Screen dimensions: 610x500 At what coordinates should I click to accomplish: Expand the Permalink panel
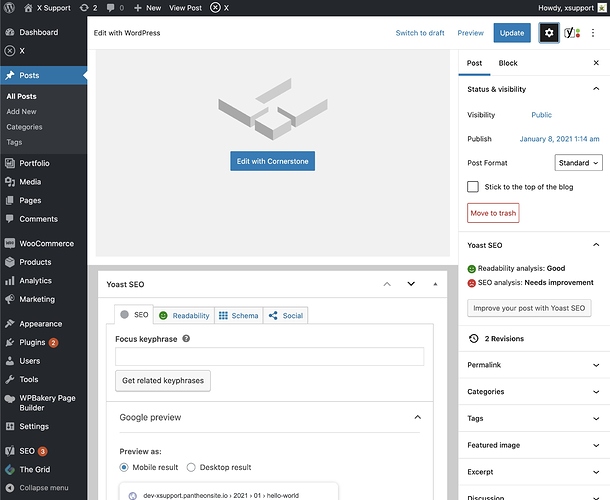534,365
